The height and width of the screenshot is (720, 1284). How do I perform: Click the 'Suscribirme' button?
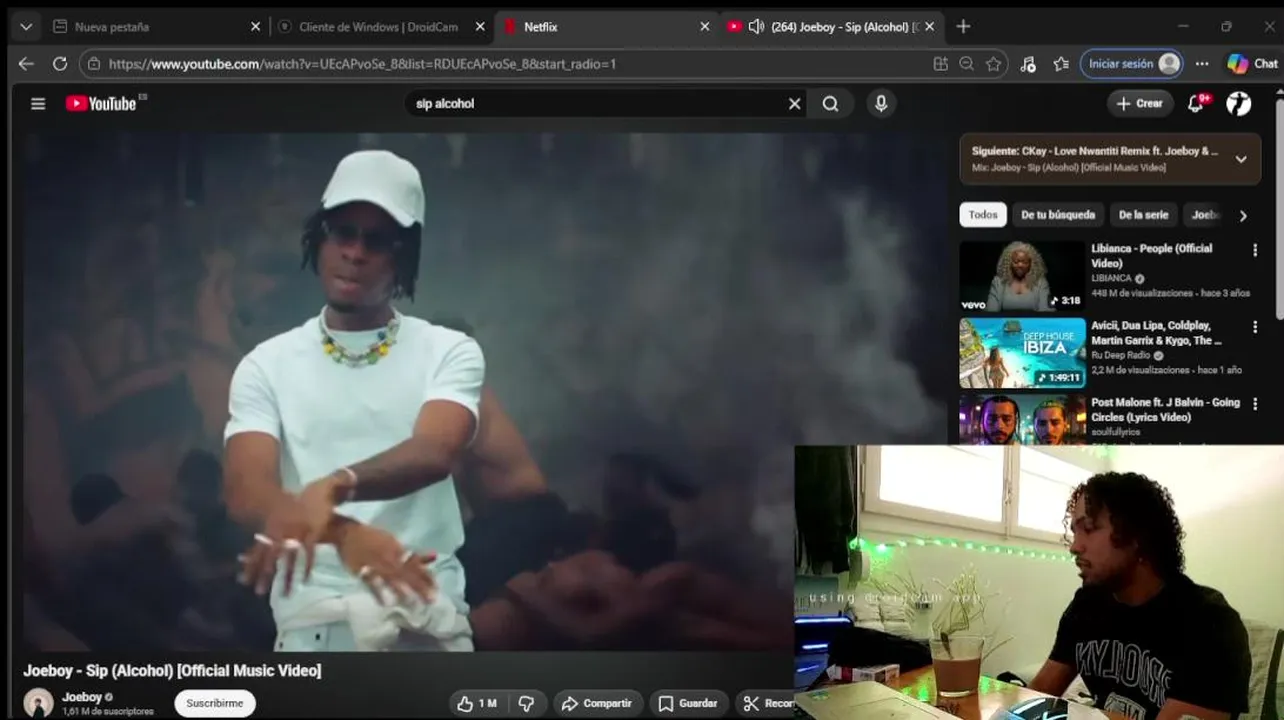pyautogui.click(x=215, y=703)
